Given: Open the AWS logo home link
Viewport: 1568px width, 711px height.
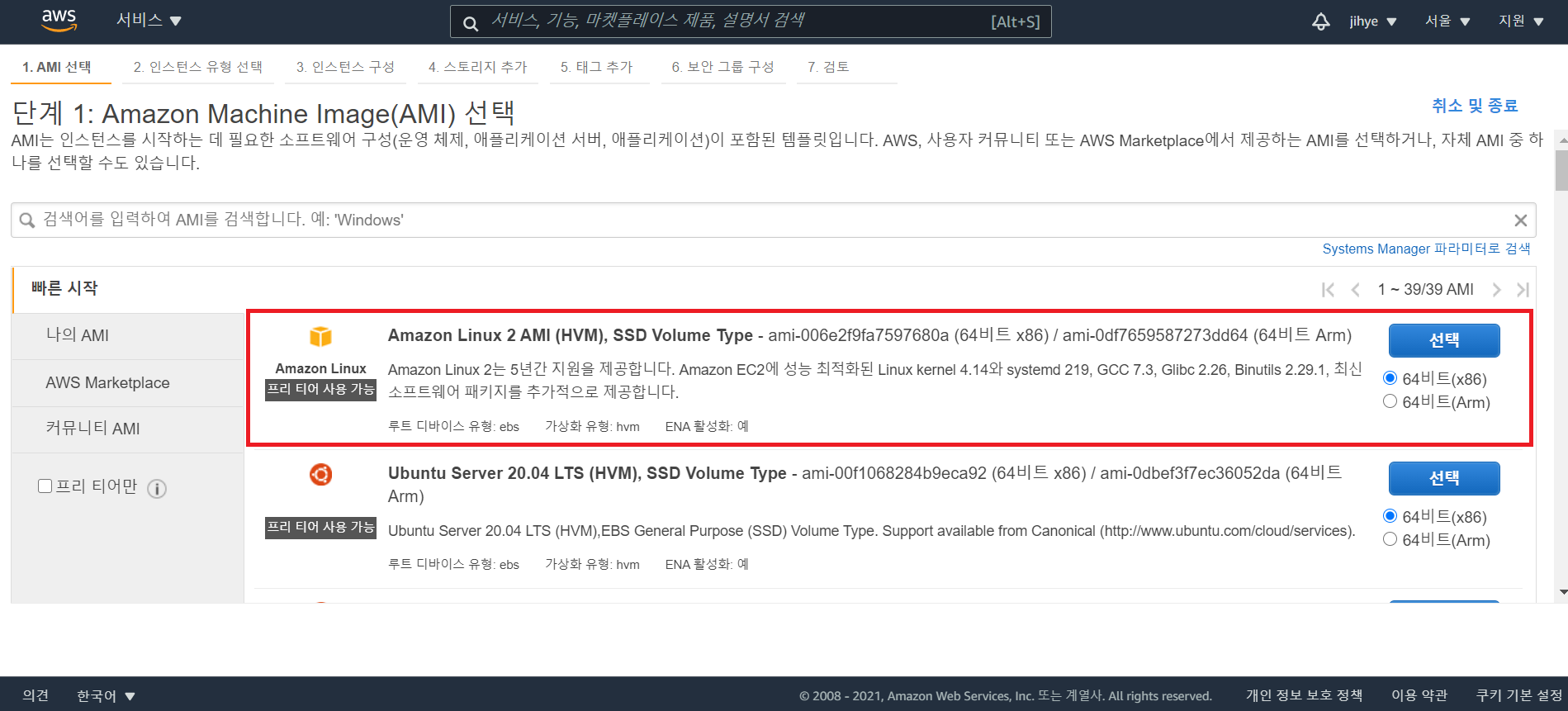Looking at the screenshot, I should pos(59,21).
